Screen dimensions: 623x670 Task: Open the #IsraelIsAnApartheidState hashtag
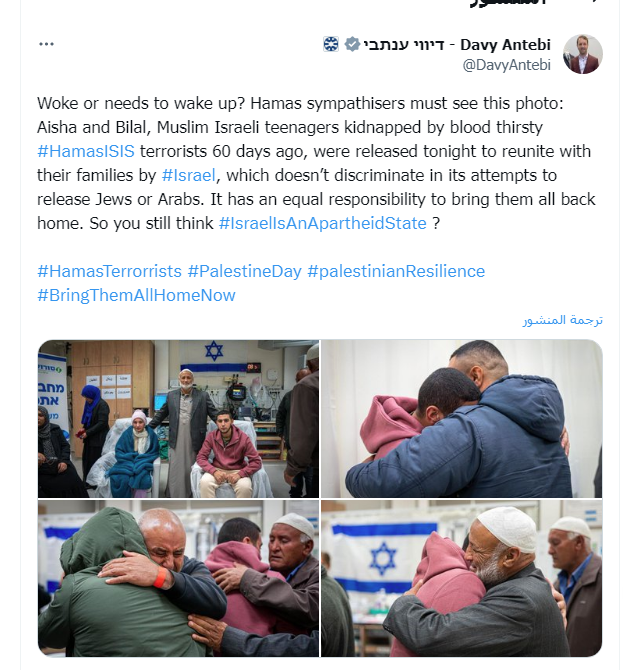click(323, 223)
